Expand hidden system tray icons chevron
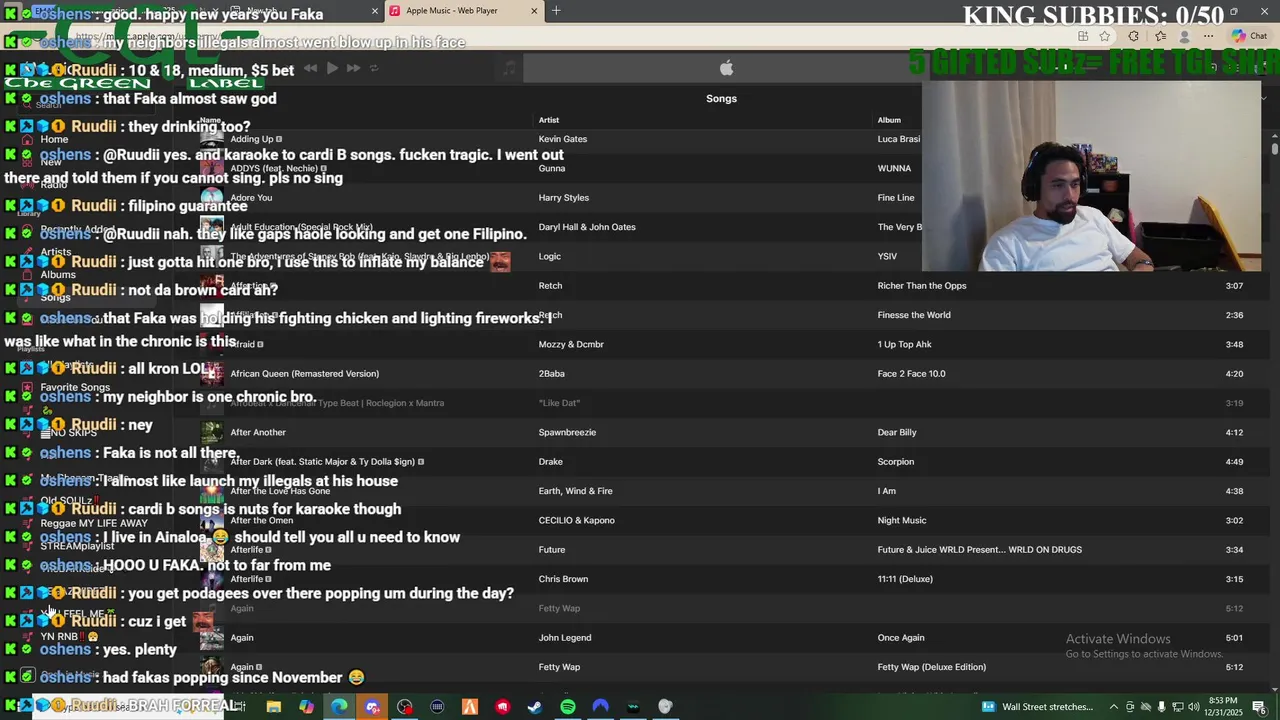 (1114, 707)
